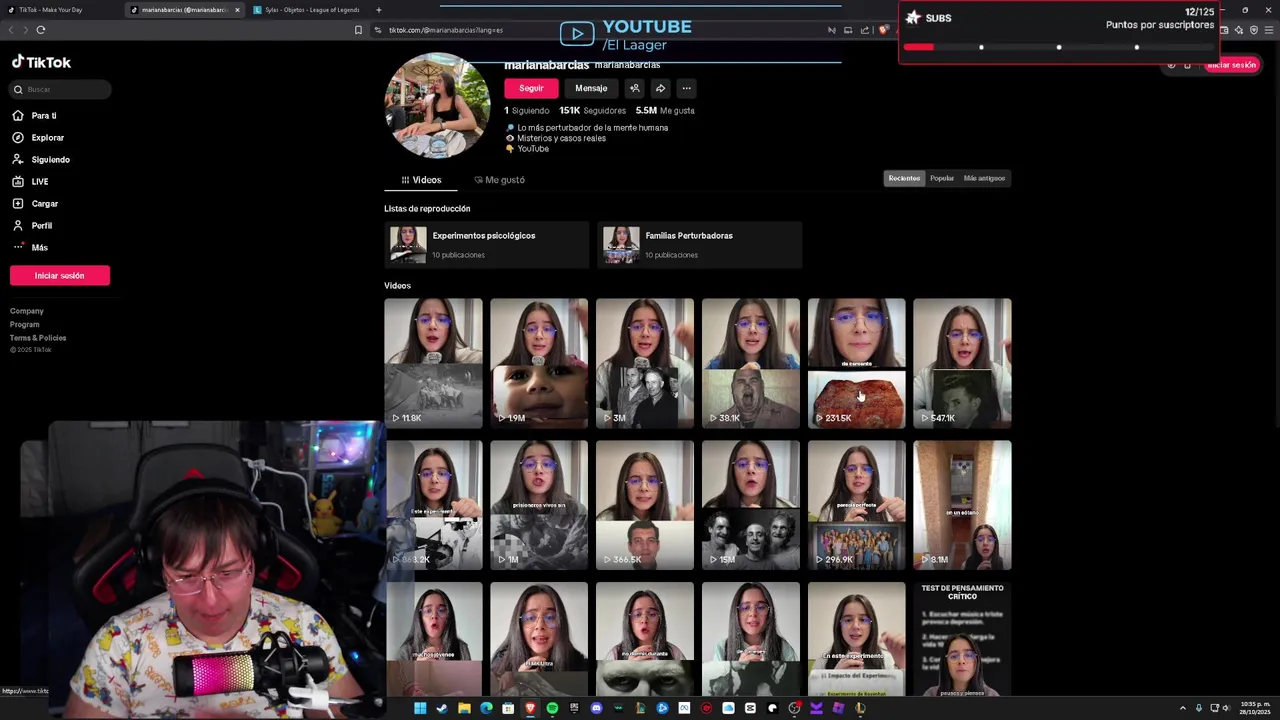
Task: Open the Test de pensamiento crítico video
Action: point(962,640)
